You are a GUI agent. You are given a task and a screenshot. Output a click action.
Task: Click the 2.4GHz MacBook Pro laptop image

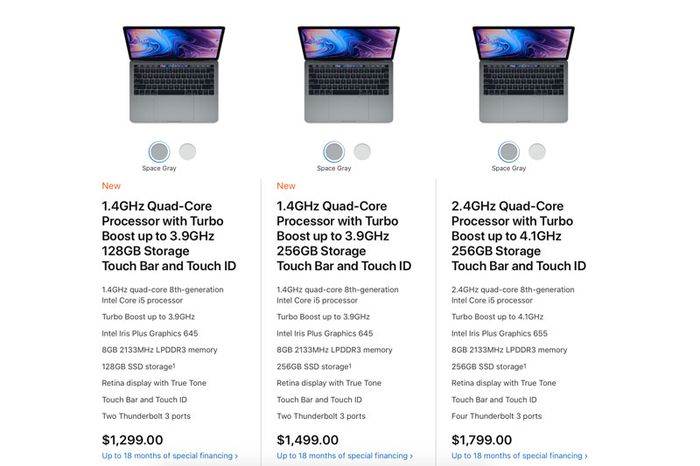click(x=524, y=75)
